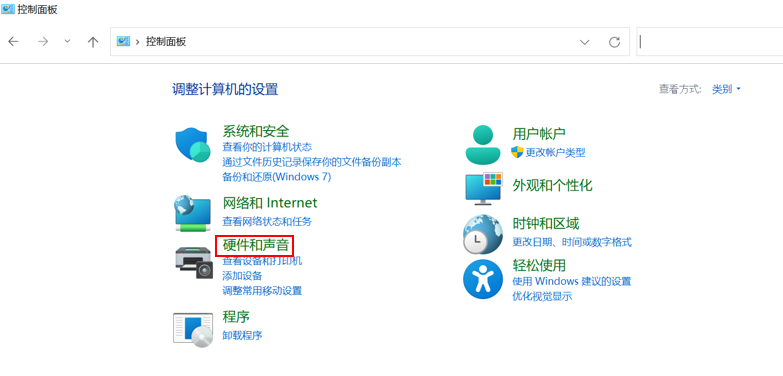Click the 轻松使用 accessibility icon
The image size is (783, 376).
coord(482,279)
